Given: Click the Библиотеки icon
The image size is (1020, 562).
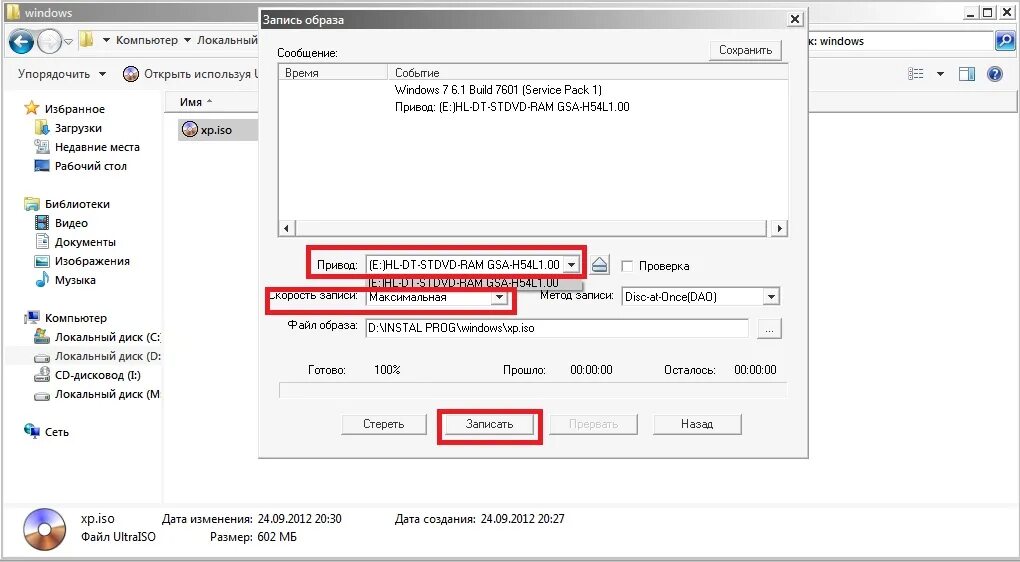Looking at the screenshot, I should [x=31, y=204].
